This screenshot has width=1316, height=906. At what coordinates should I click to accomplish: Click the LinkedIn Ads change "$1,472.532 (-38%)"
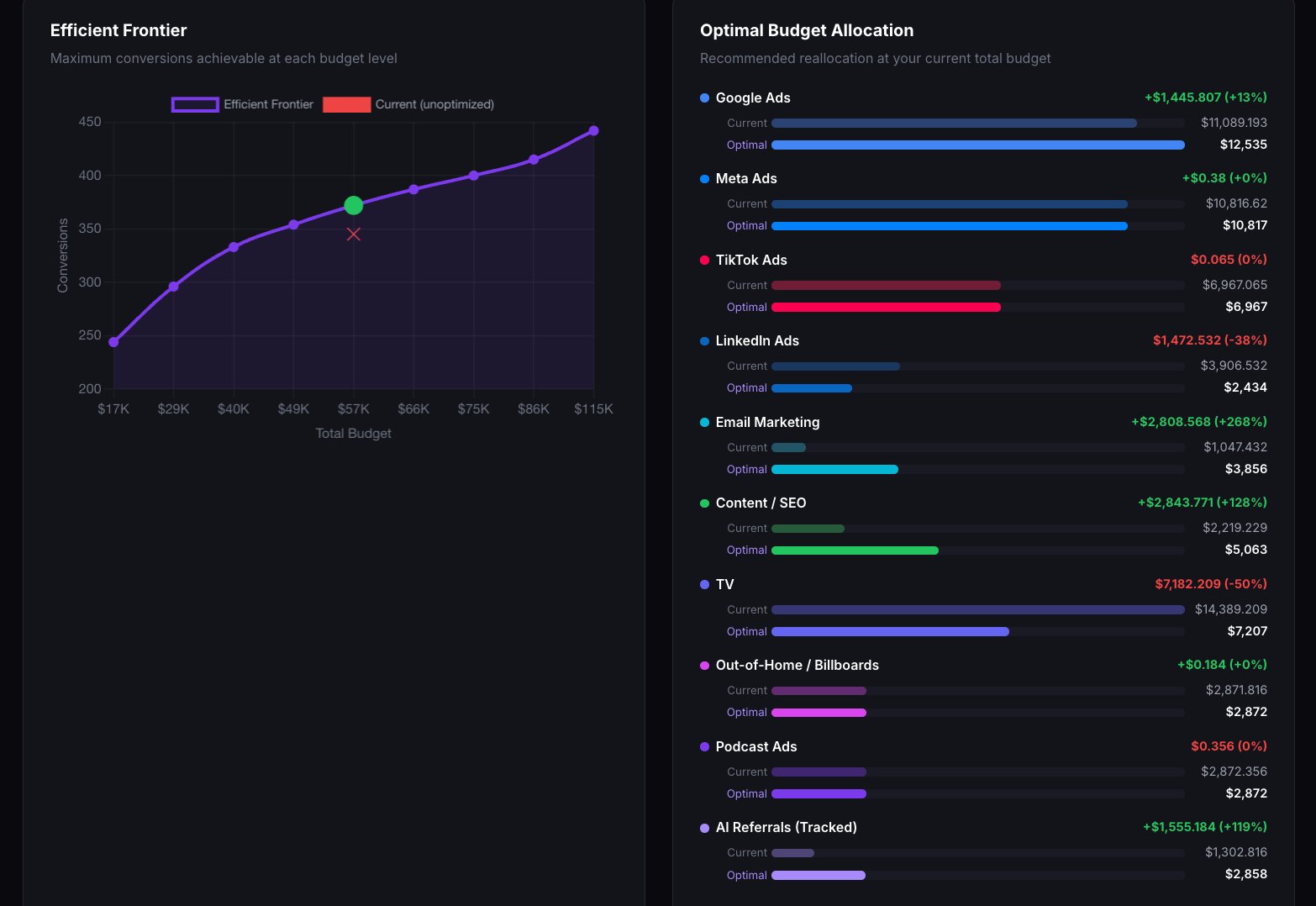1210,340
